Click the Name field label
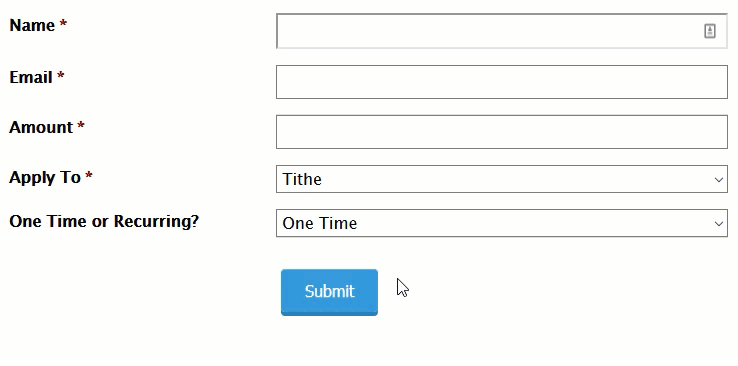 (32, 25)
